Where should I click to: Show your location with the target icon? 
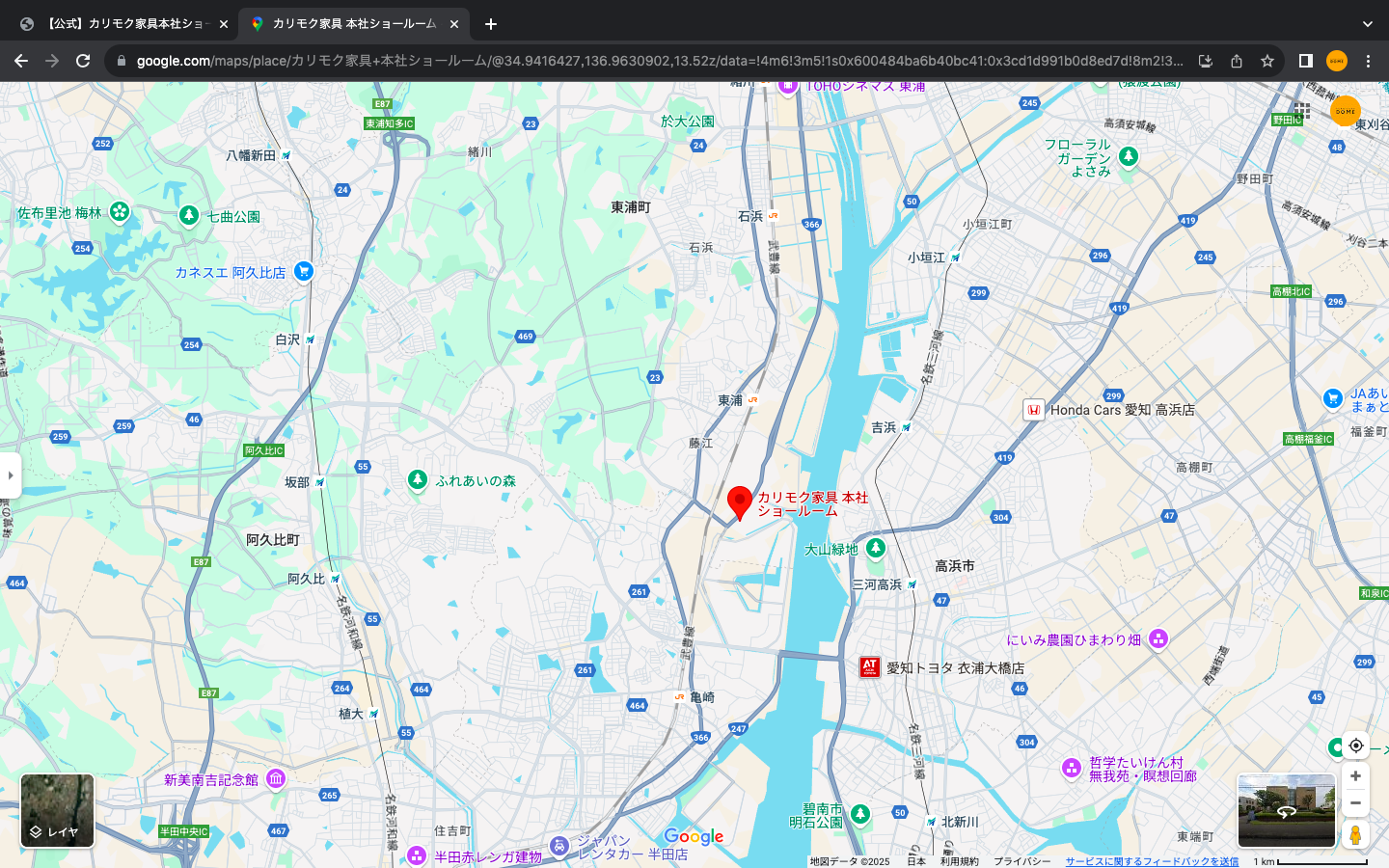[1355, 746]
